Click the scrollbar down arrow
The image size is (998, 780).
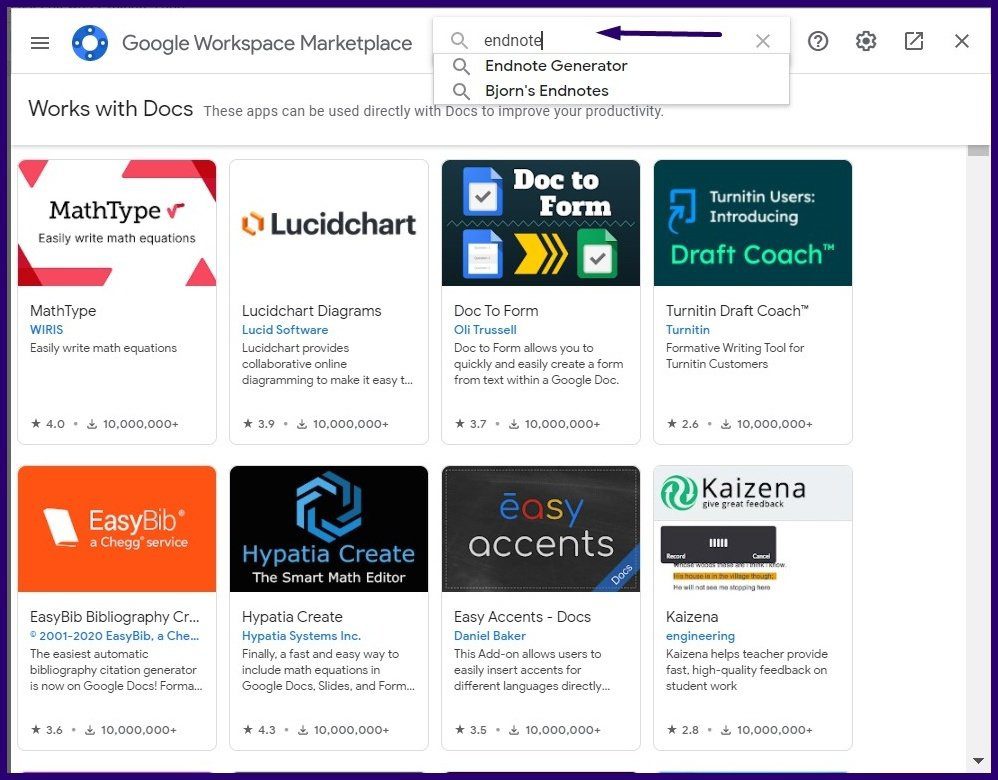978,761
